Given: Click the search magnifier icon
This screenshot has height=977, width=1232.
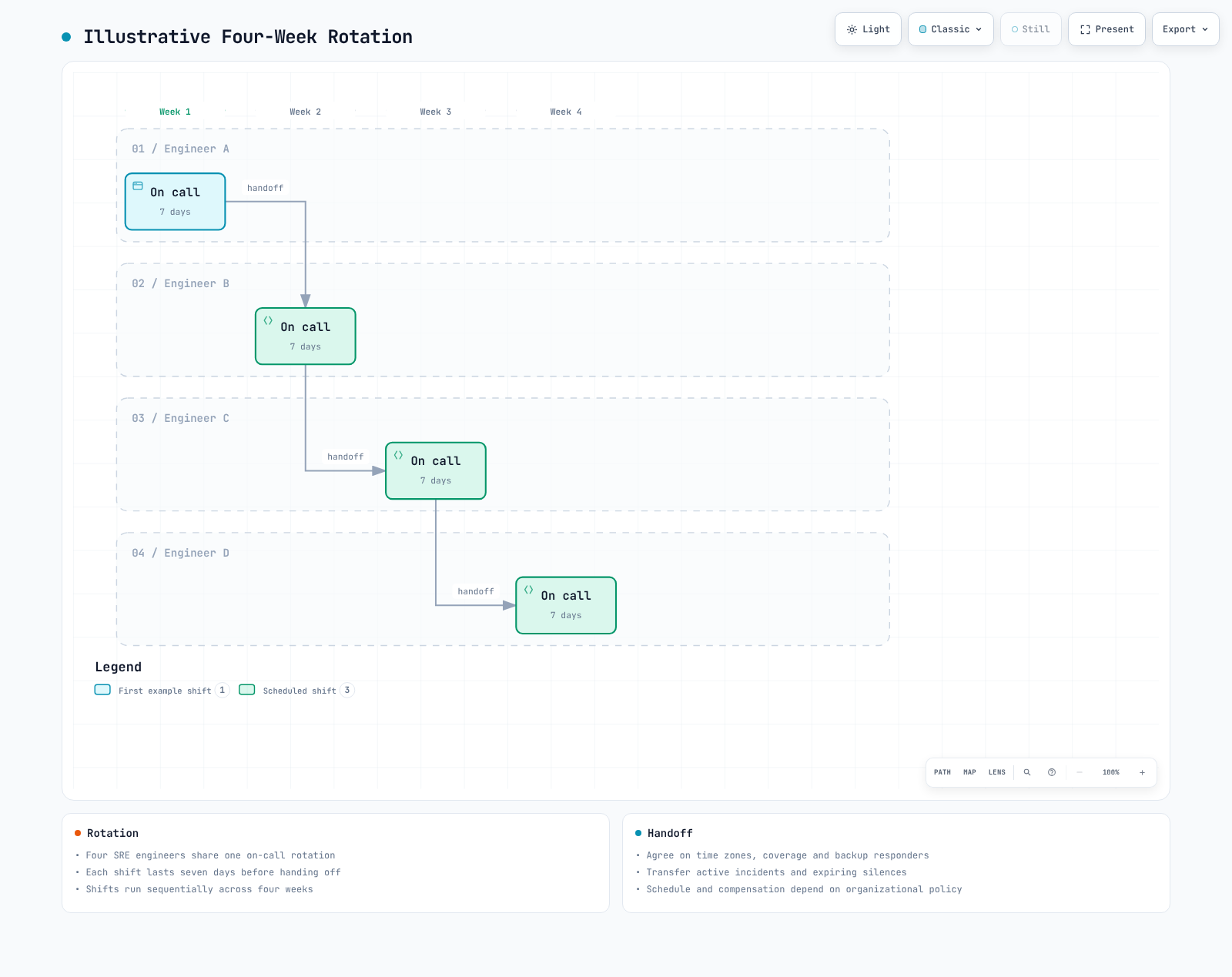Looking at the screenshot, I should coord(1027,772).
